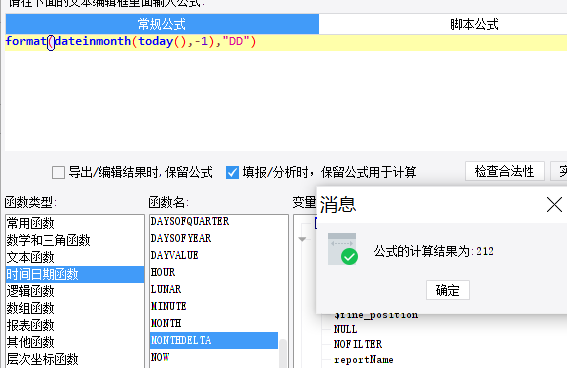Uncheck 填报/分析时保留公式用于计算 checkbox
The width and height of the screenshot is (567, 368).
tap(232, 172)
